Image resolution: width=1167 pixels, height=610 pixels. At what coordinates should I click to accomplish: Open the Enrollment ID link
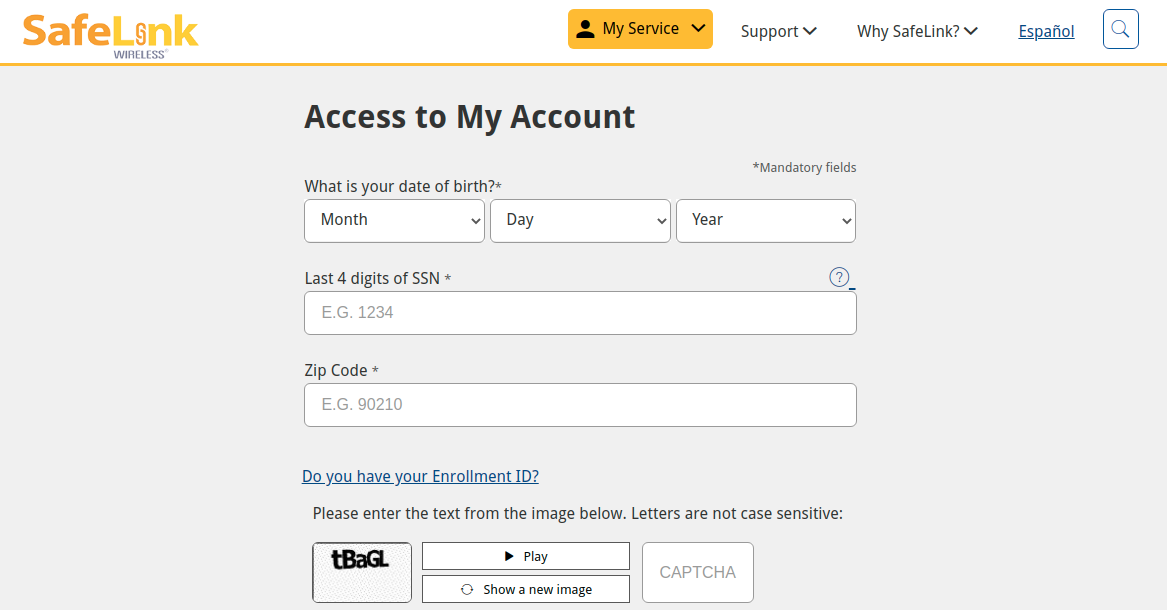click(x=420, y=476)
